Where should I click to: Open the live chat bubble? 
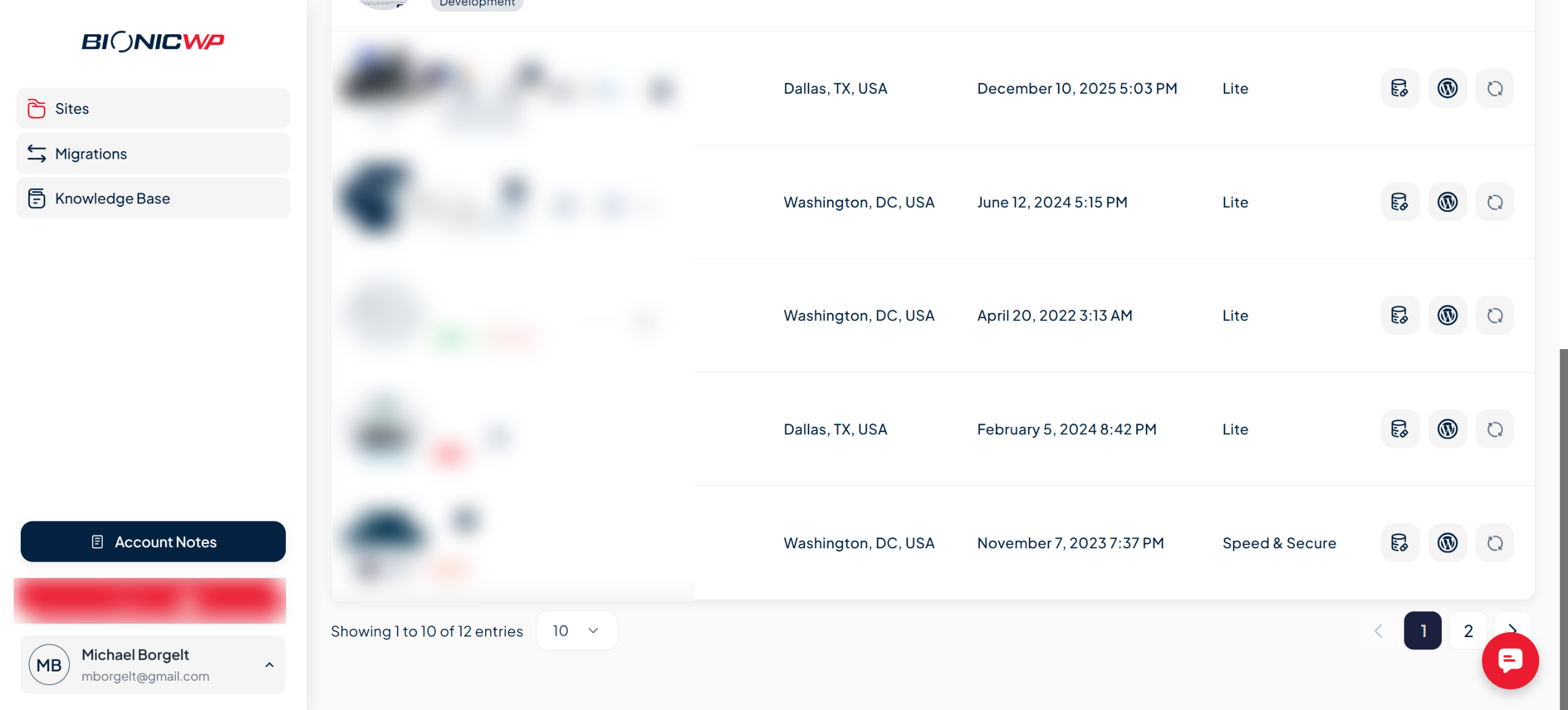coord(1510,660)
